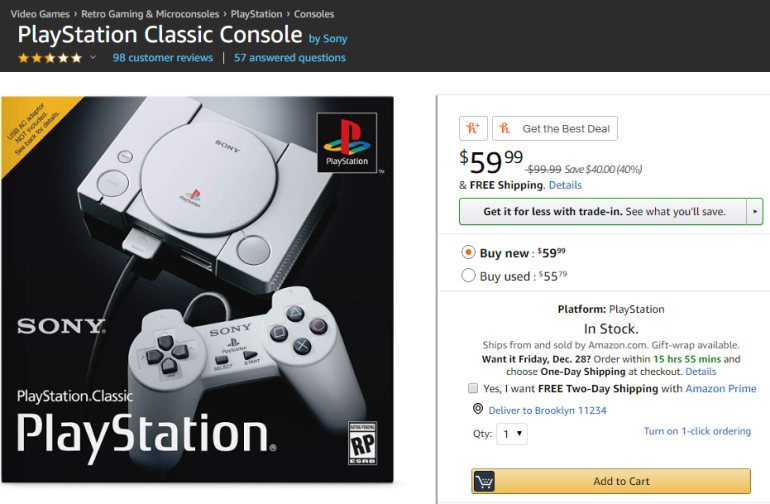This screenshot has width=770, height=504.
Task: Click Turn on 1-click ordering
Action: pos(697,431)
